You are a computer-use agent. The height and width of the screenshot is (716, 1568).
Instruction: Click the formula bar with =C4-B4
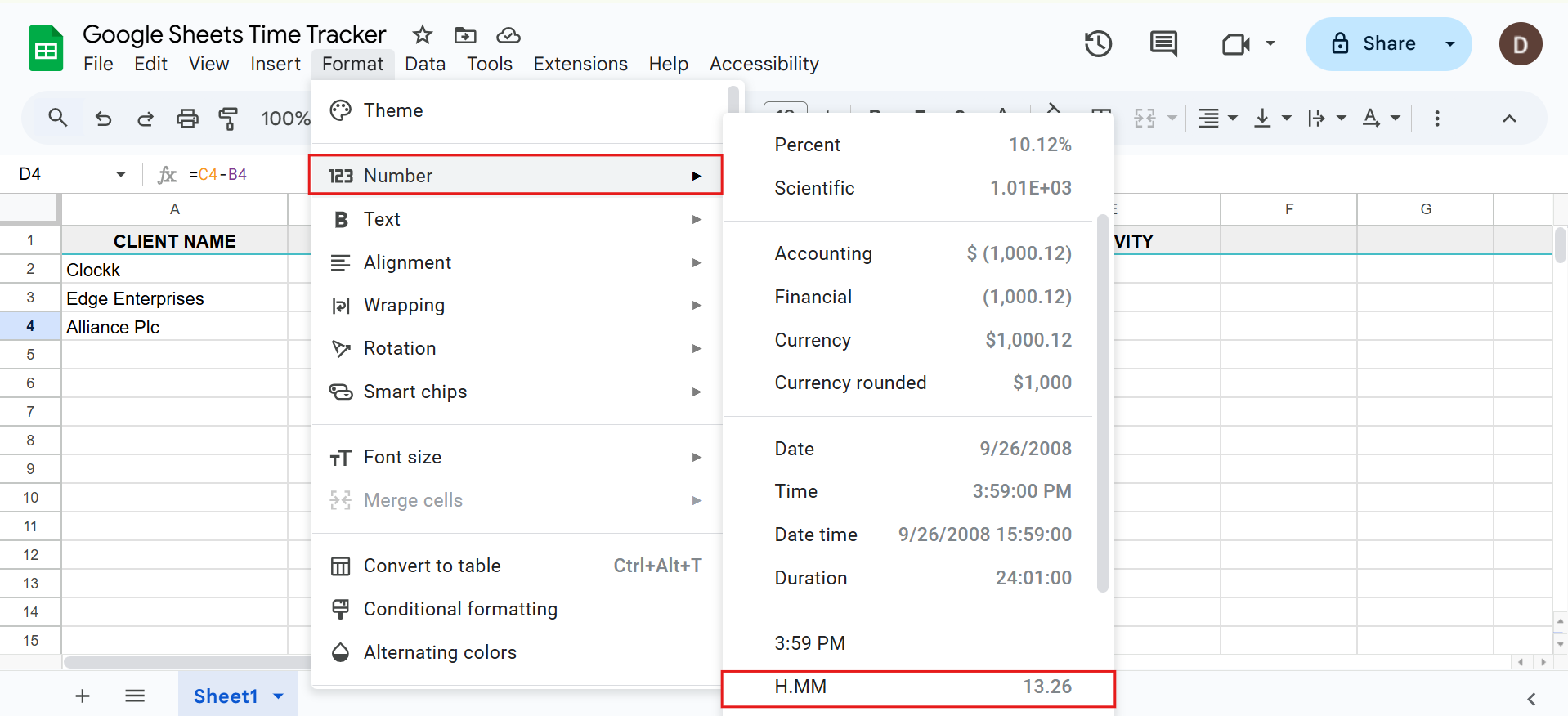coord(217,174)
